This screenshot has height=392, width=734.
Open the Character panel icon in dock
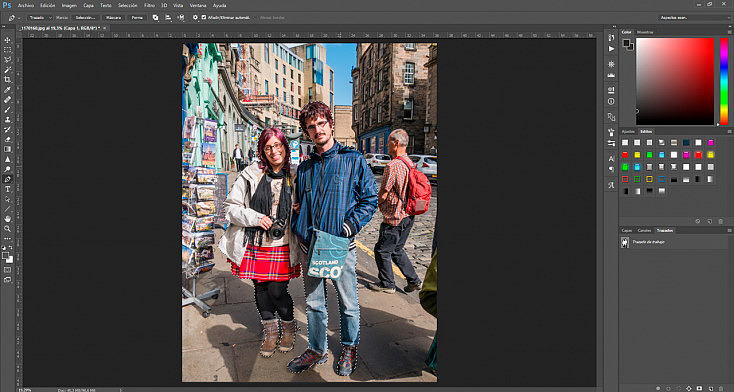(x=611, y=159)
